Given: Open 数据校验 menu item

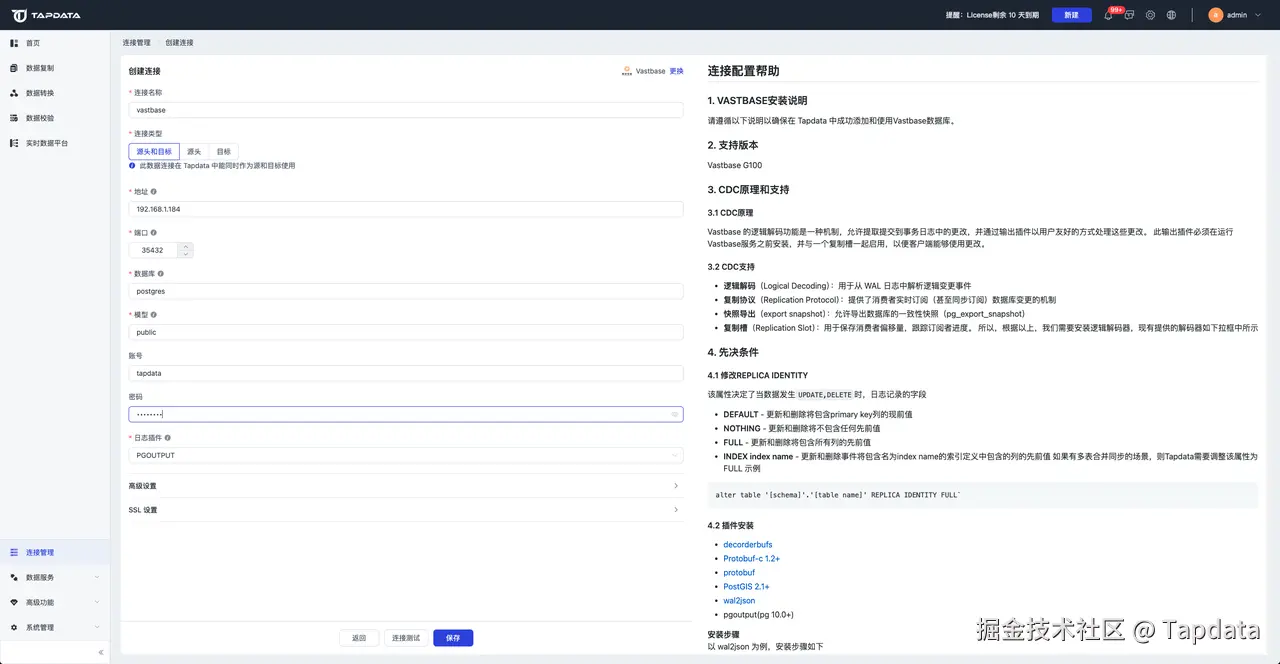Looking at the screenshot, I should [x=55, y=118].
